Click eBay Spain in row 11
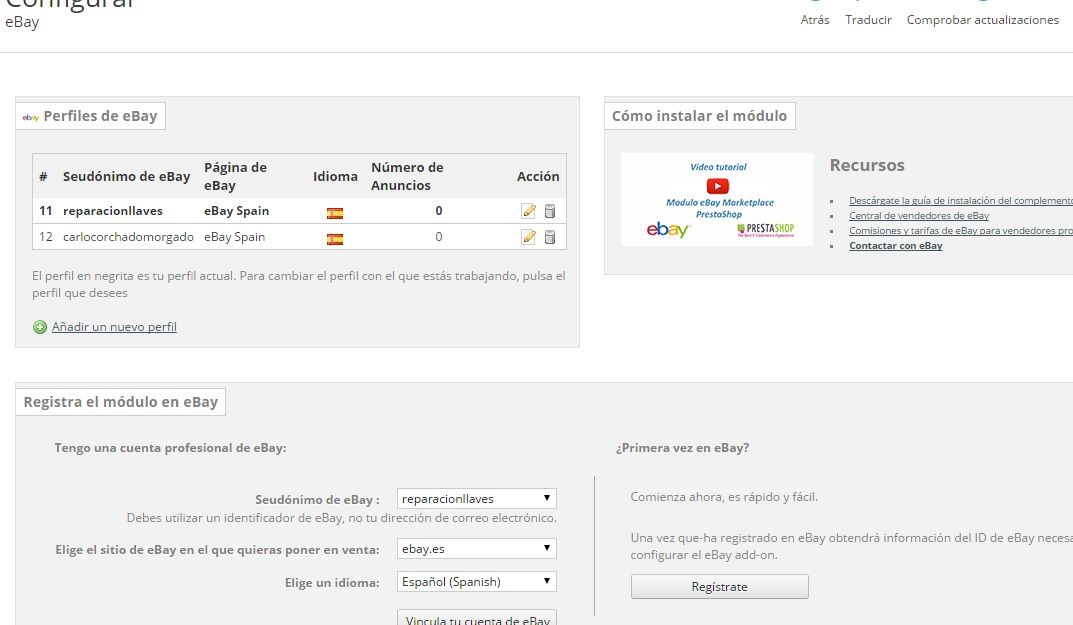 [x=236, y=211]
